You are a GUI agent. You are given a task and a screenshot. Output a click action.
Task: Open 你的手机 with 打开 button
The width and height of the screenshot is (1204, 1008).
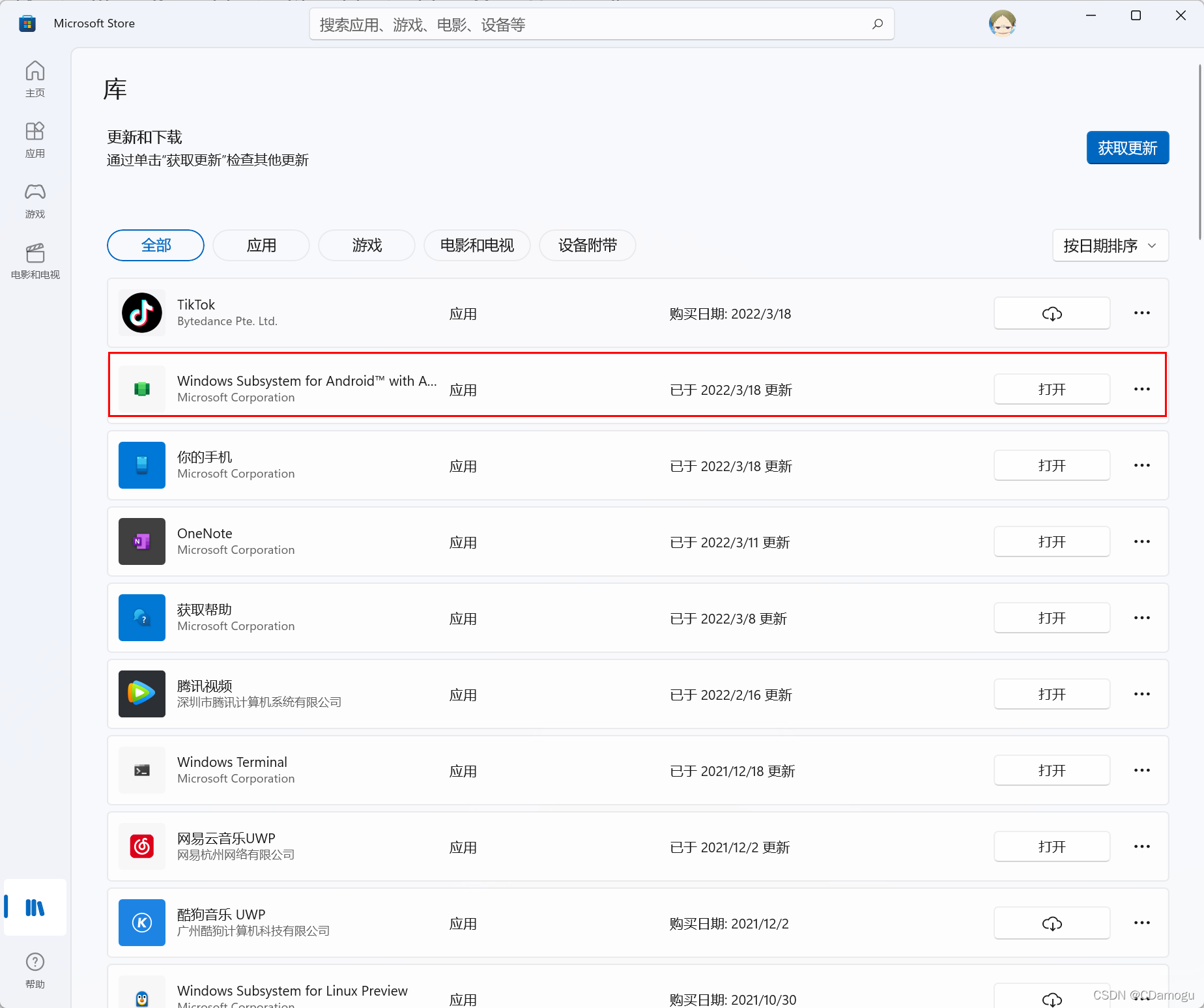pyautogui.click(x=1052, y=465)
